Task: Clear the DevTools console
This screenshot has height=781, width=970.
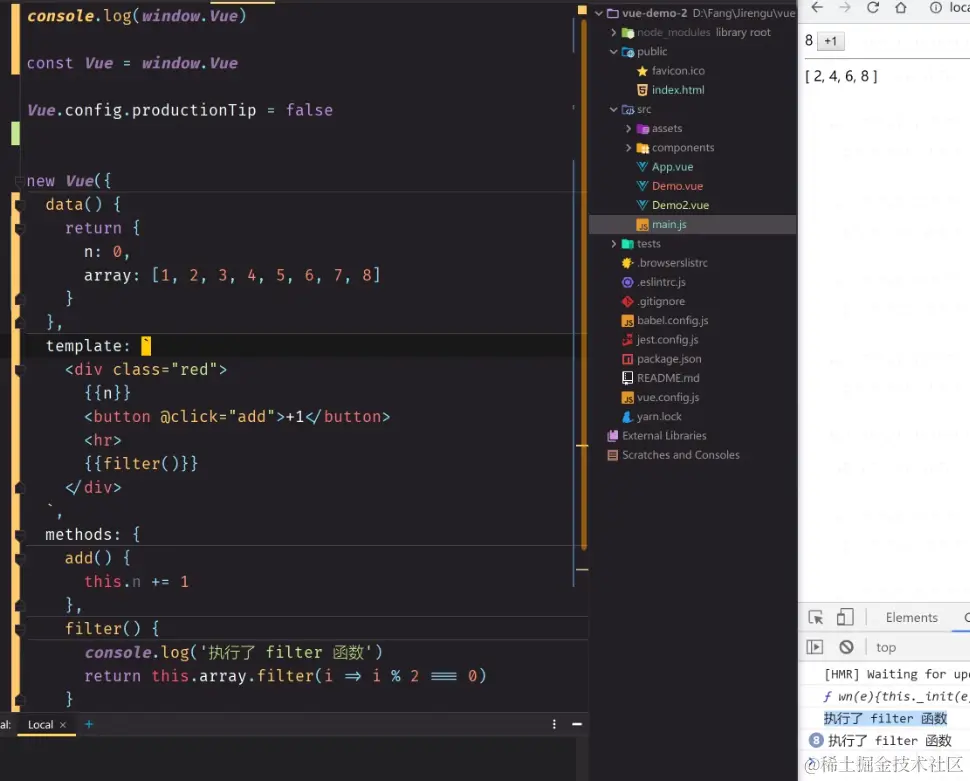Action: [846, 647]
